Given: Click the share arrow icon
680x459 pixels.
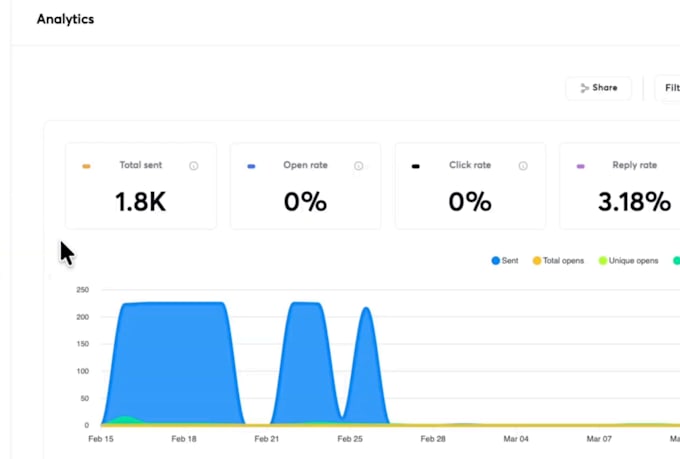Looking at the screenshot, I should (585, 88).
